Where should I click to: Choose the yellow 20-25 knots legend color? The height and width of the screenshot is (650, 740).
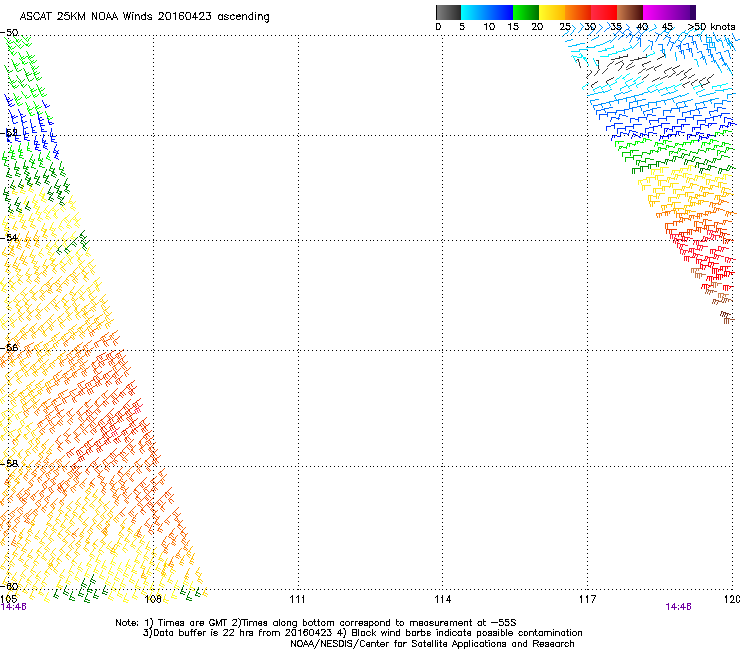552,12
